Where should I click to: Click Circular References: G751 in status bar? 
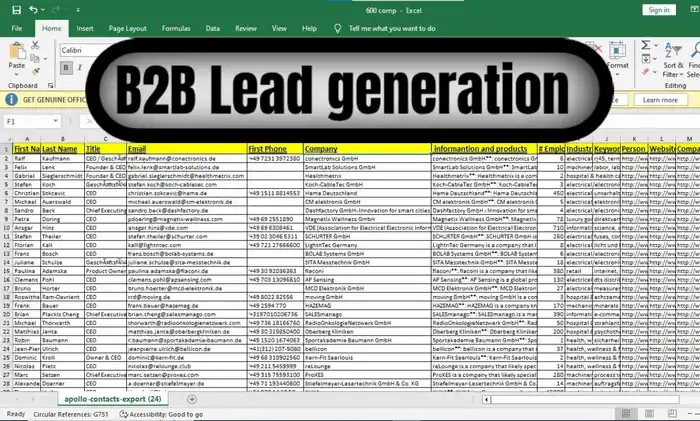(x=71, y=414)
